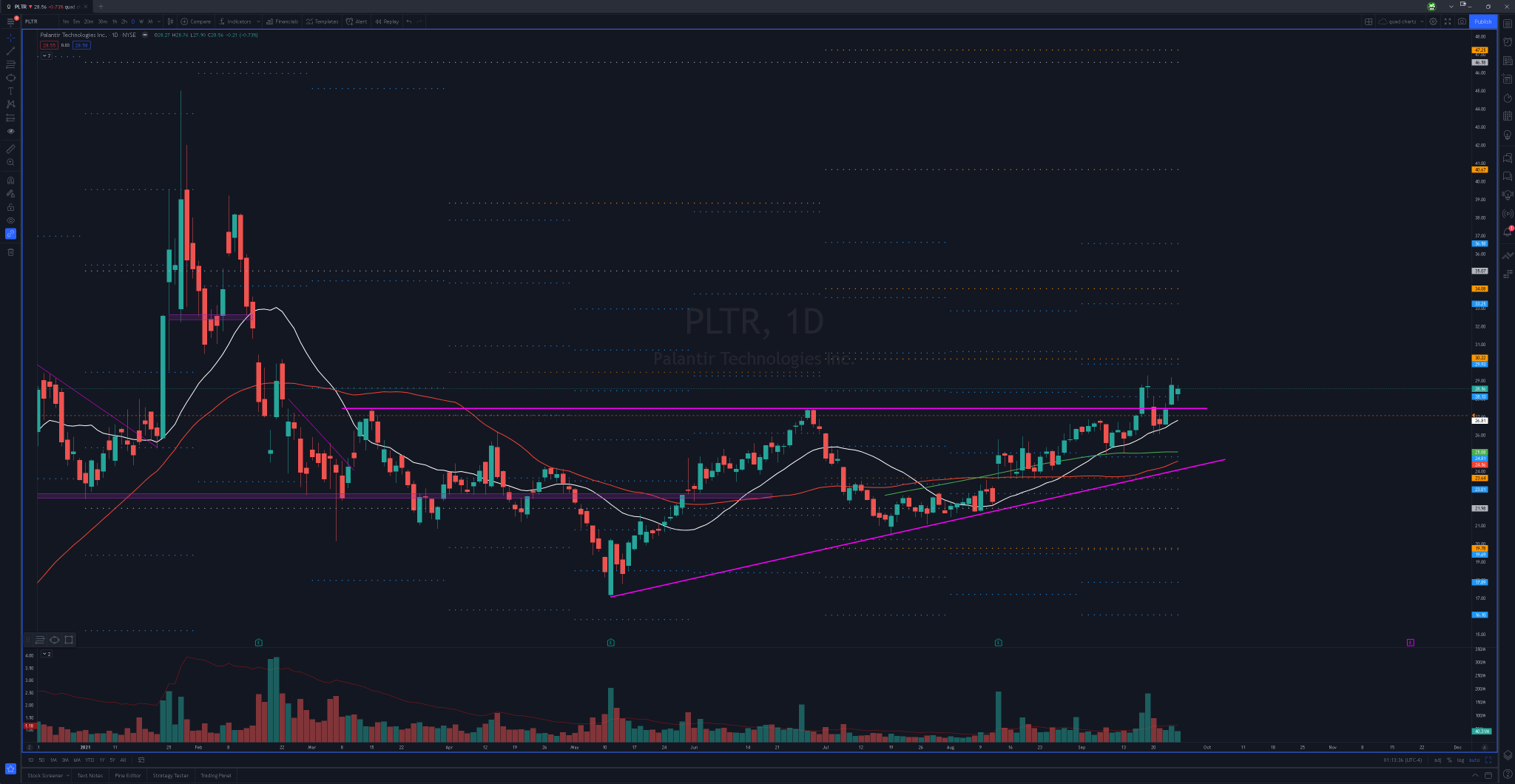Image resolution: width=1515 pixels, height=784 pixels.
Task: Select the ruler measure tool
Action: (x=10, y=149)
